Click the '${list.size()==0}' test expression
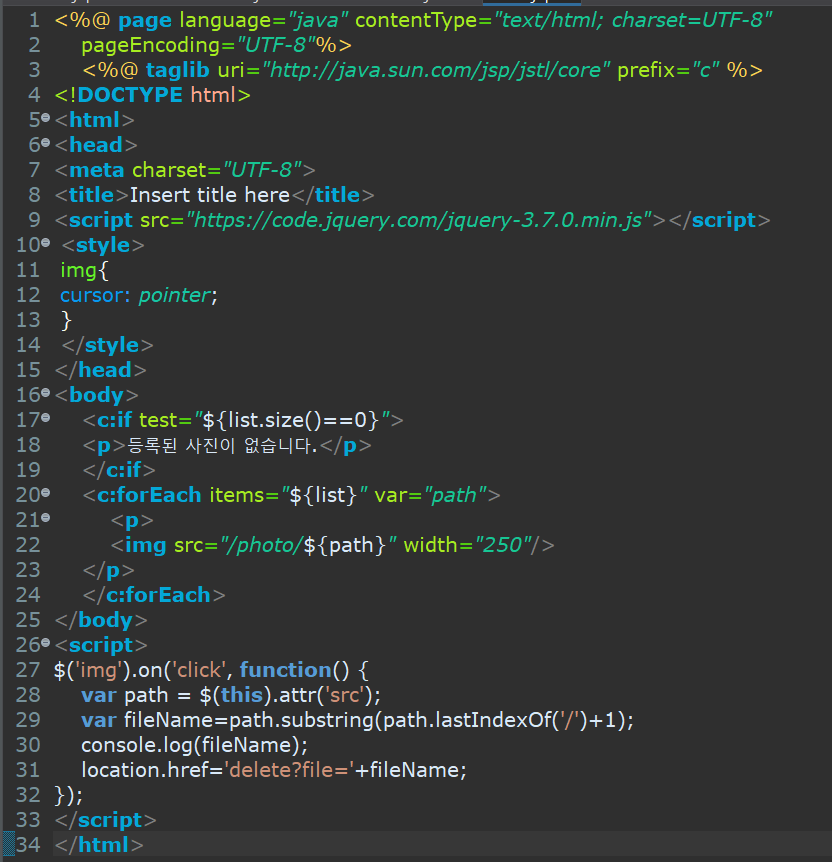The image size is (832, 862). click(x=291, y=421)
